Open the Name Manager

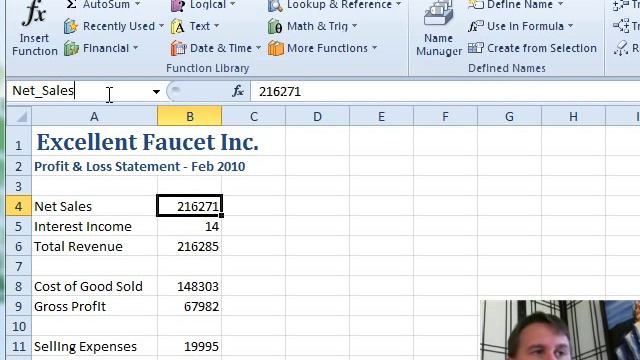pyautogui.click(x=438, y=29)
